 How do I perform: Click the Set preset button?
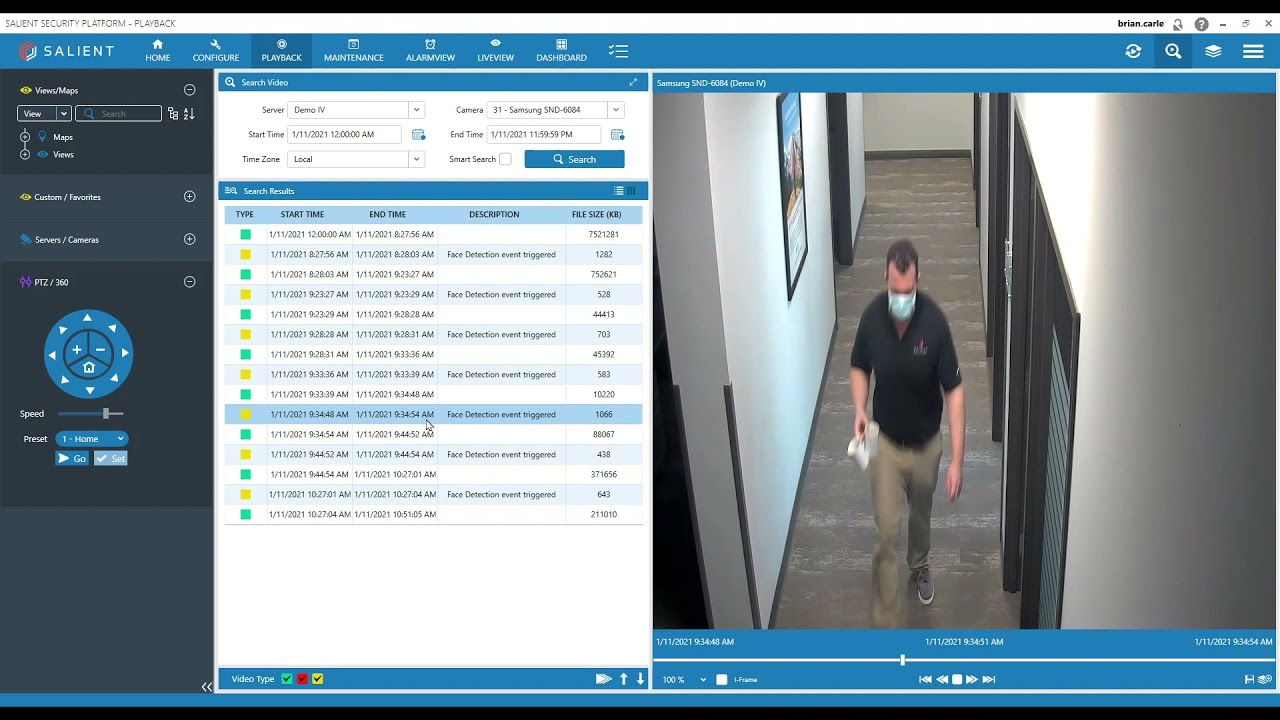pos(111,459)
